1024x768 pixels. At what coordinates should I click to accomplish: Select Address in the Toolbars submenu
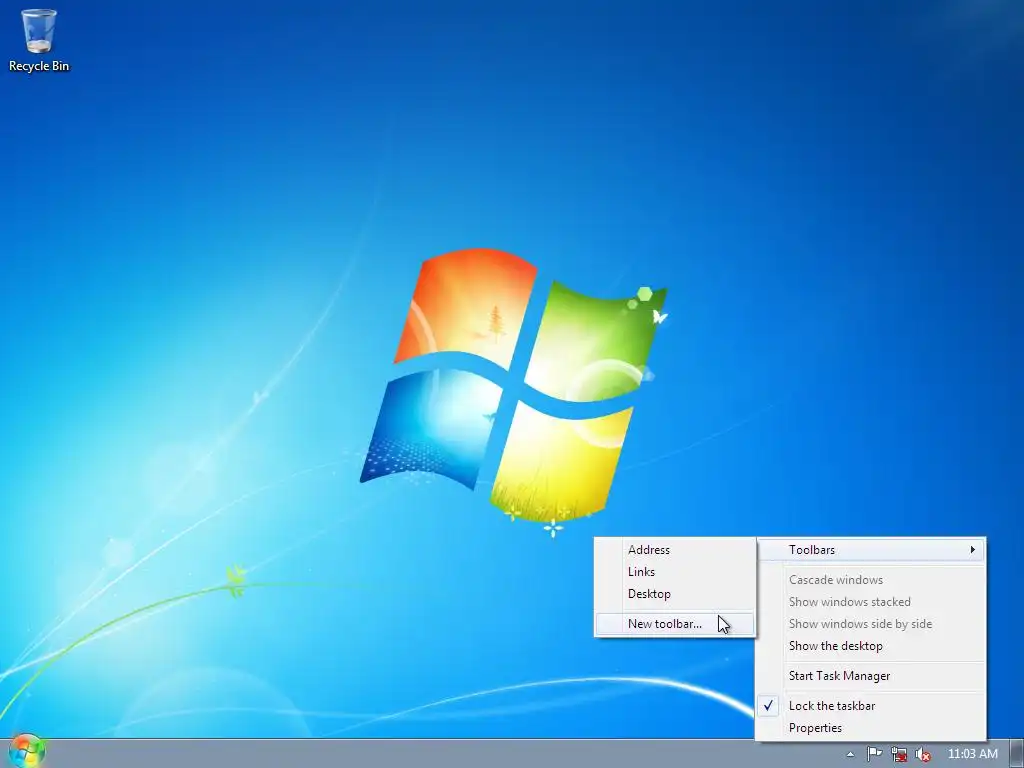point(675,550)
